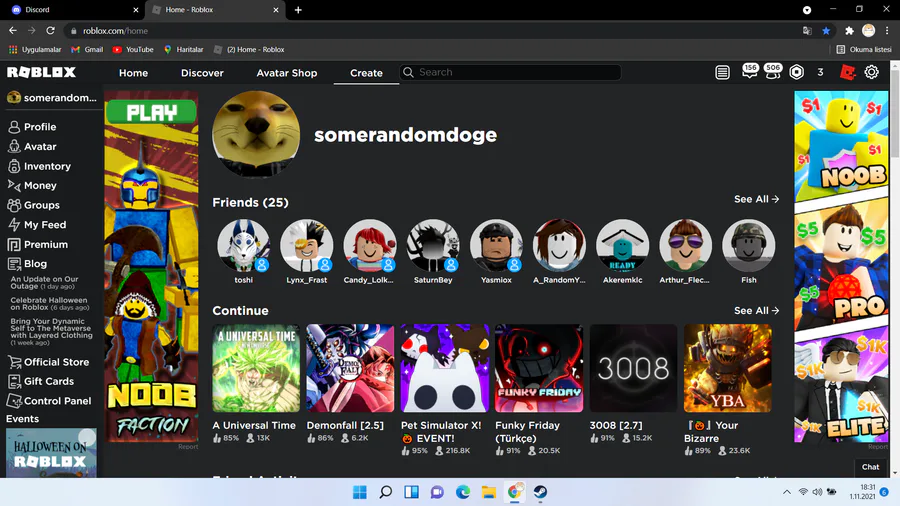Open Windows Start menu
The image size is (900, 506).
coord(360,492)
